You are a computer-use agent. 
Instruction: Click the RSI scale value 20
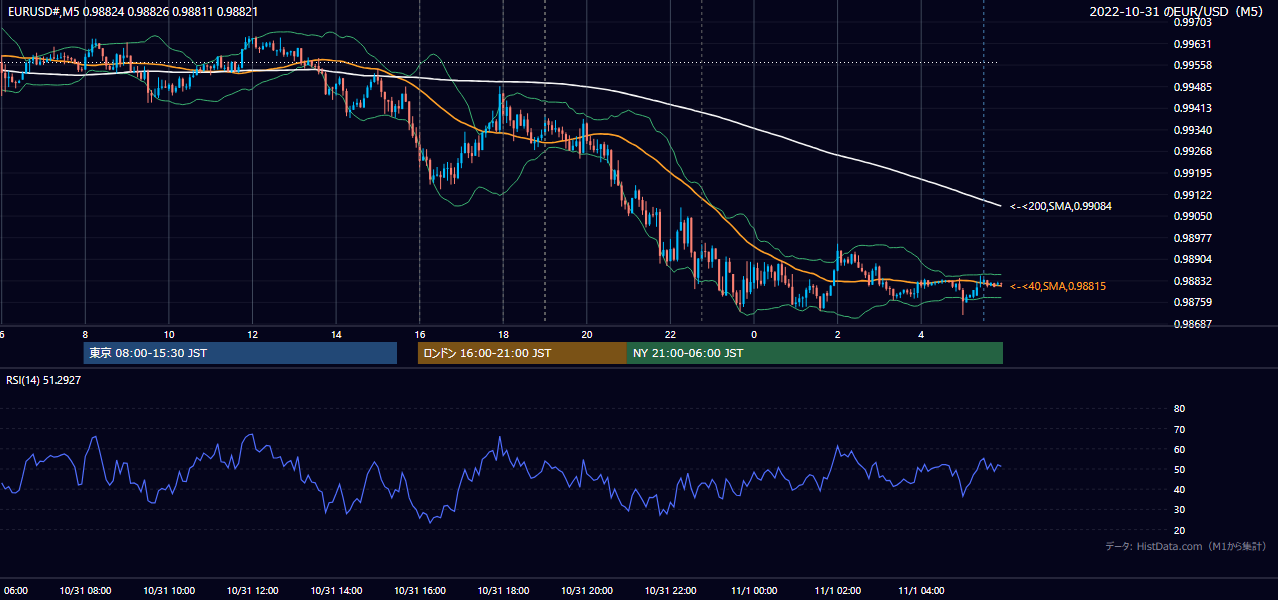click(x=1179, y=530)
